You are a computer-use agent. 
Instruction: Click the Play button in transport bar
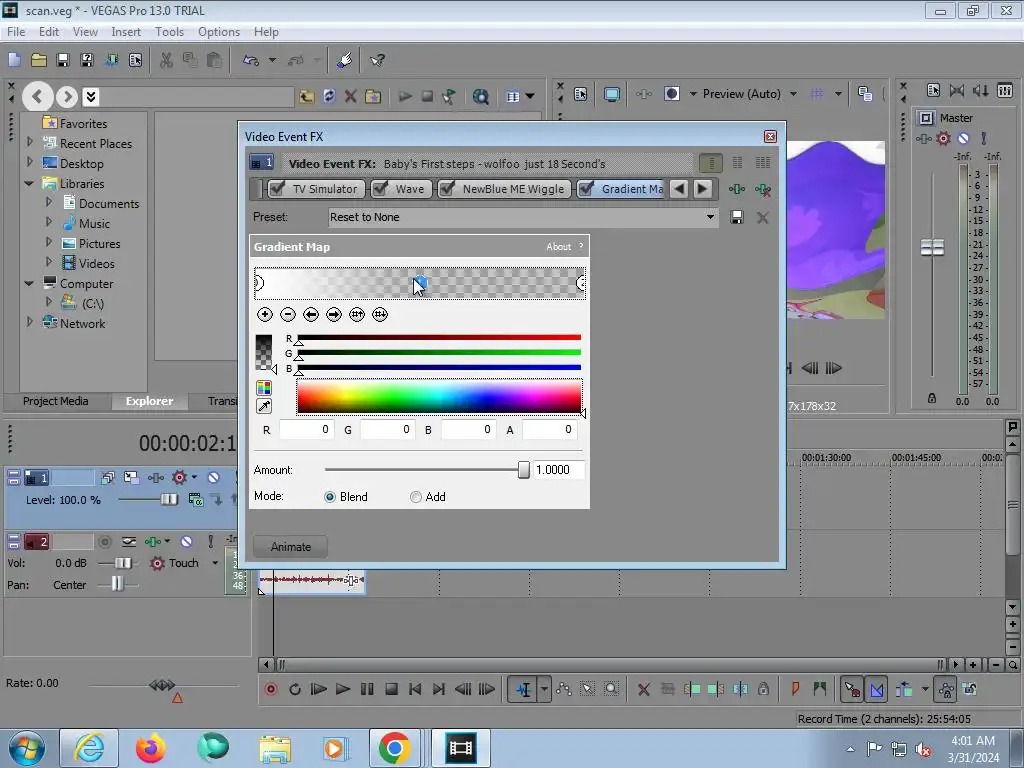pyautogui.click(x=343, y=689)
